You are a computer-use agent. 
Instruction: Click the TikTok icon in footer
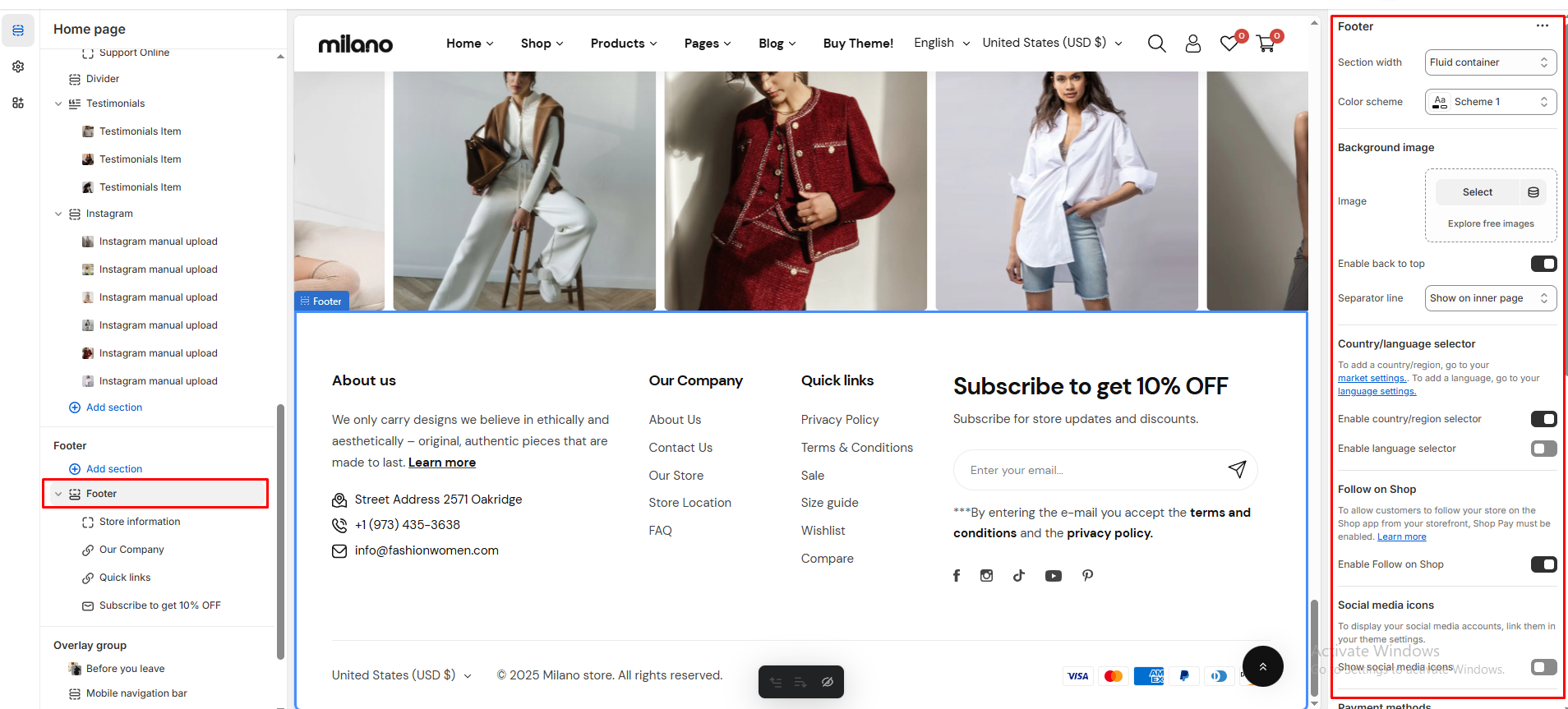pos(1019,576)
